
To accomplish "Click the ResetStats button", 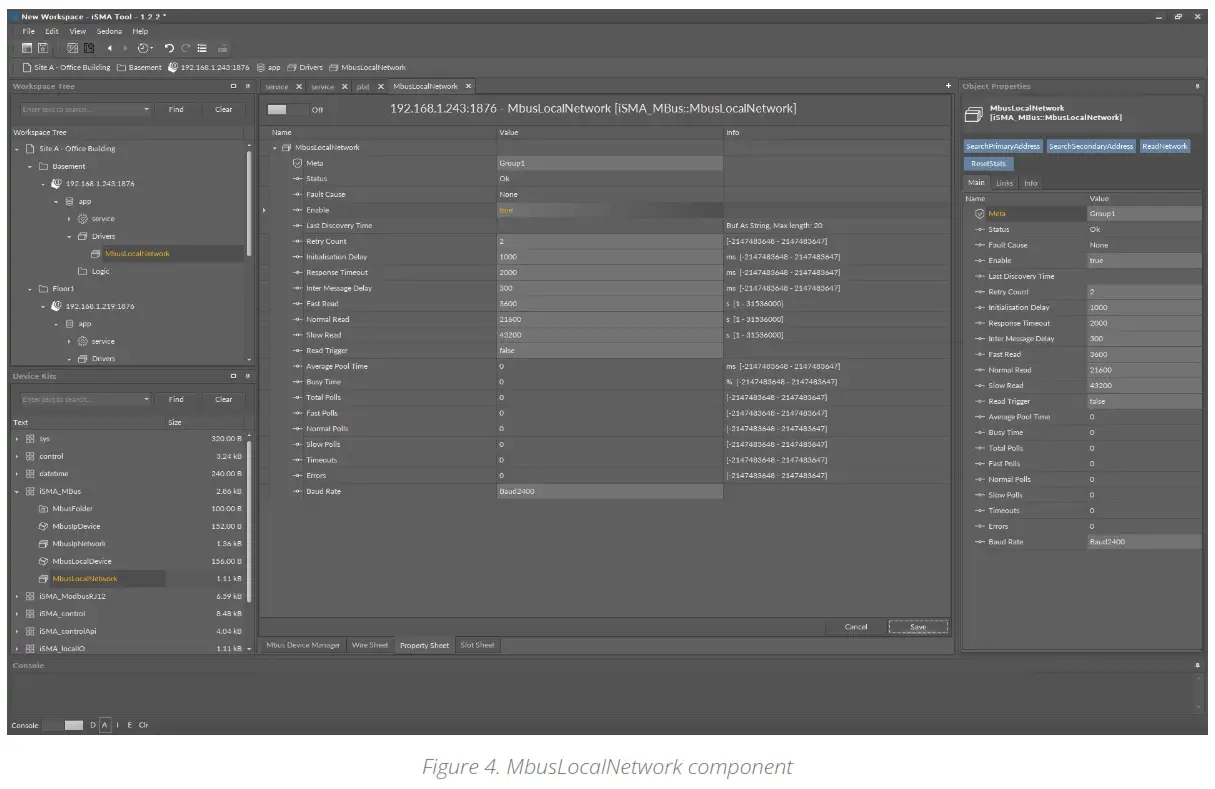I will point(989,163).
